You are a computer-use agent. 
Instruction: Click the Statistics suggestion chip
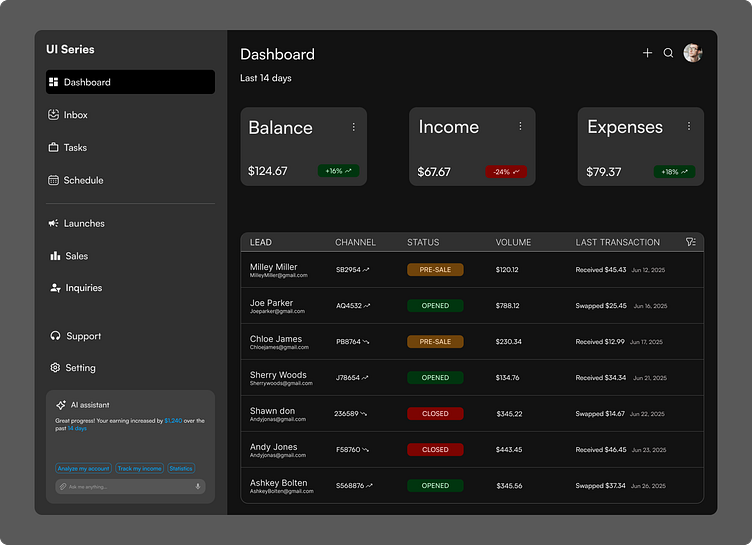181,468
